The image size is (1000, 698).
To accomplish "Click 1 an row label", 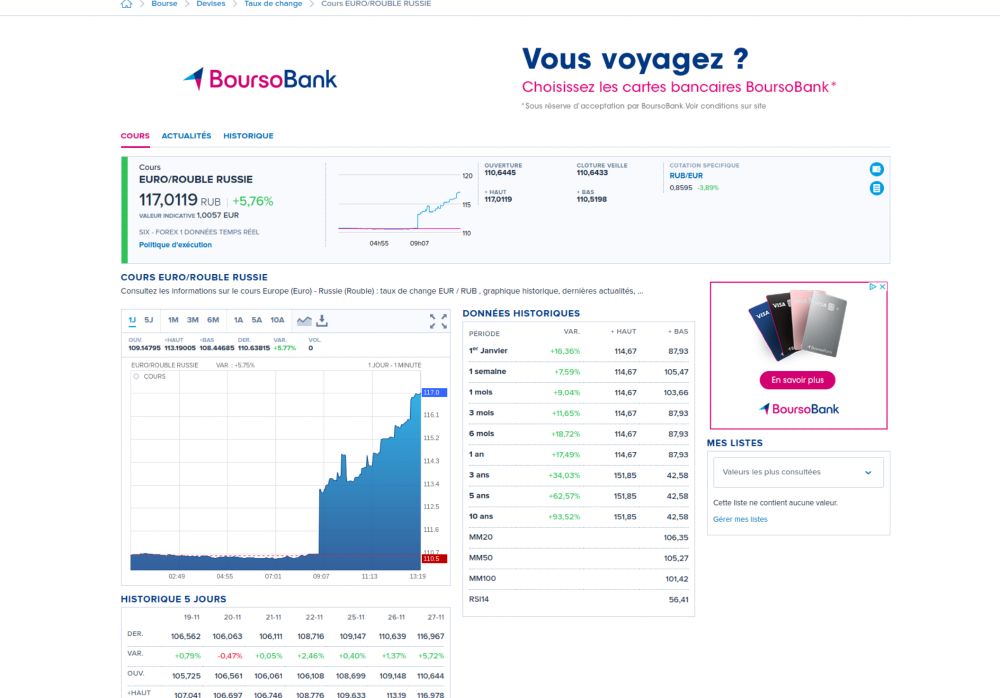I will pos(476,455).
